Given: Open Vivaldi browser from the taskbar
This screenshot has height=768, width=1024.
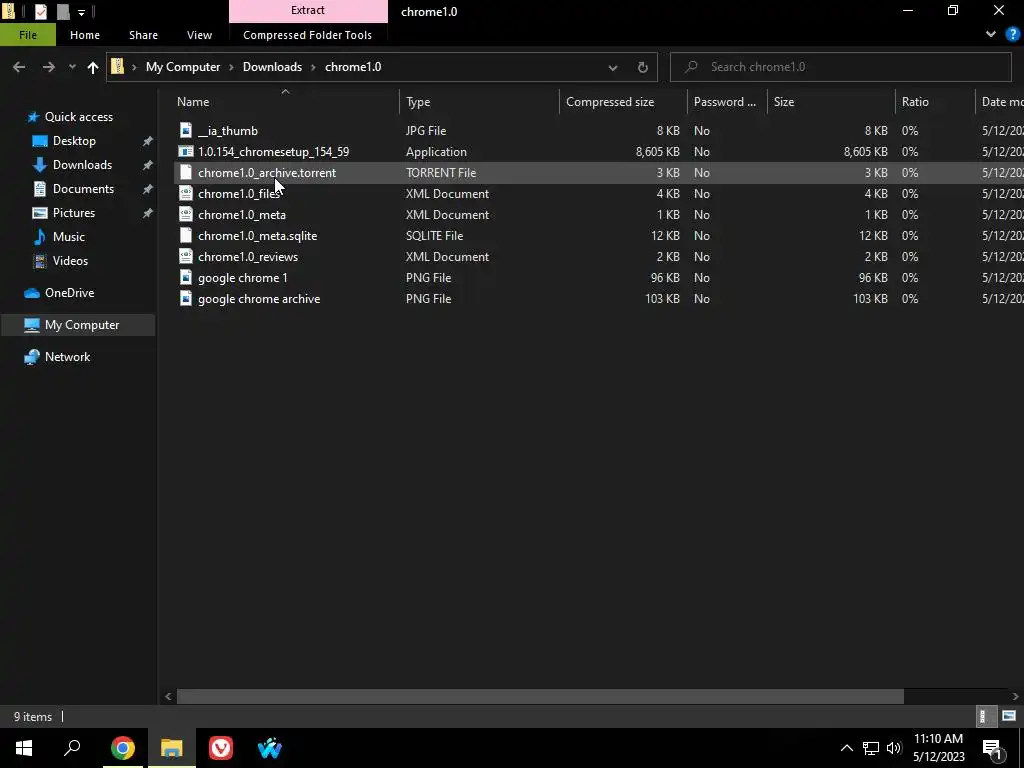Looking at the screenshot, I should pyautogui.click(x=221, y=748).
